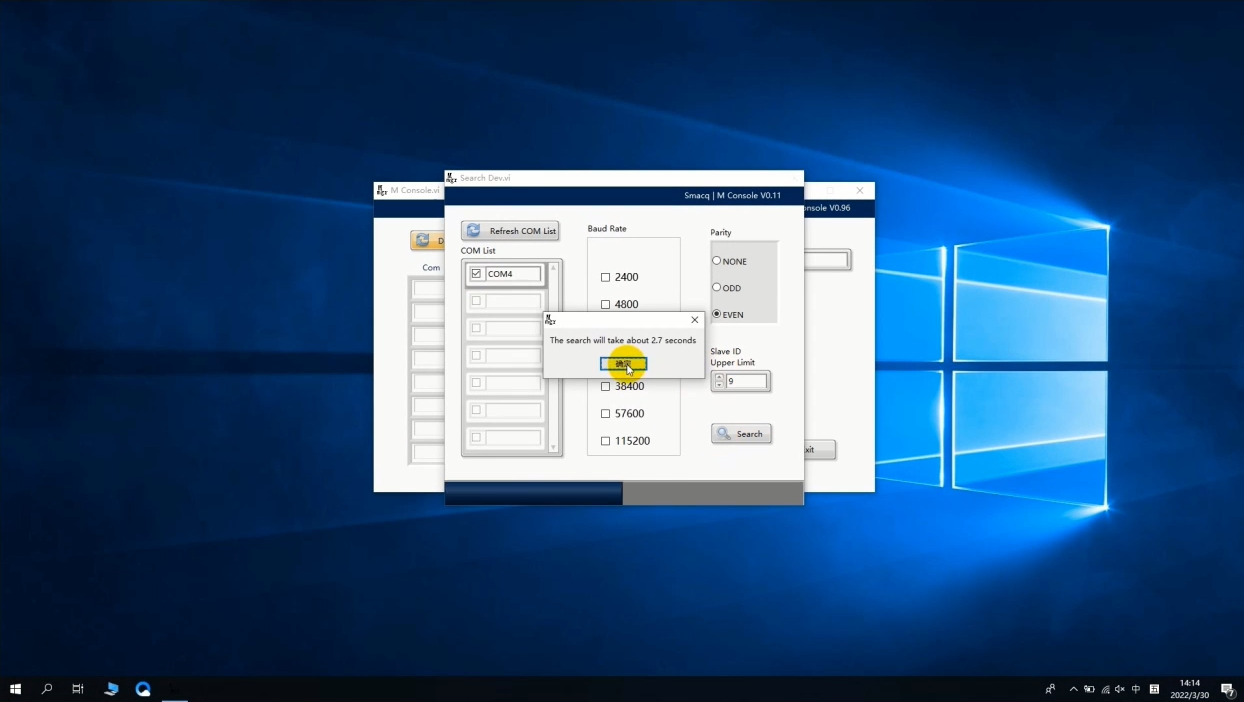
Task: Click the Search button
Action: pyautogui.click(x=741, y=434)
